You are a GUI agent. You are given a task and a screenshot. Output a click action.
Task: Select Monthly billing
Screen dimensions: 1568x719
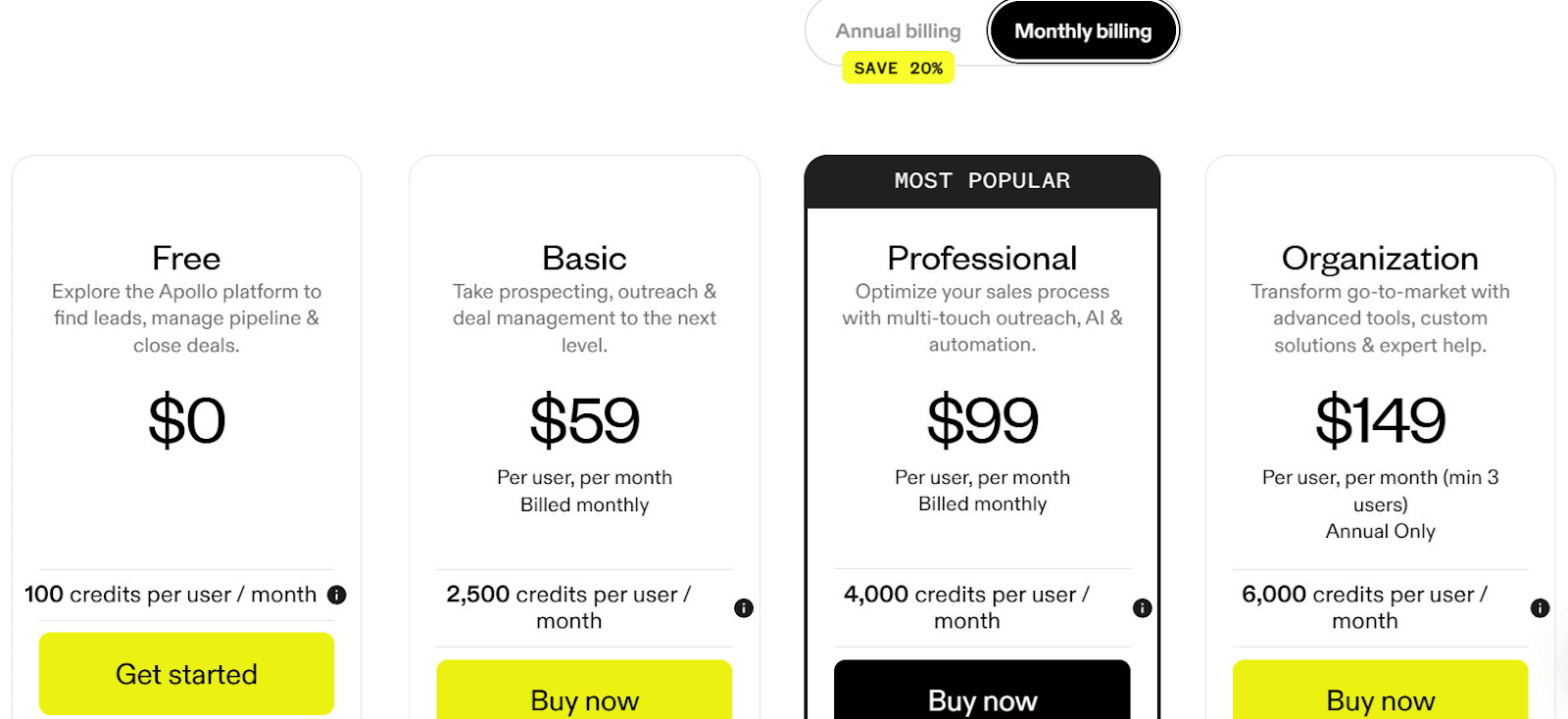(1082, 30)
